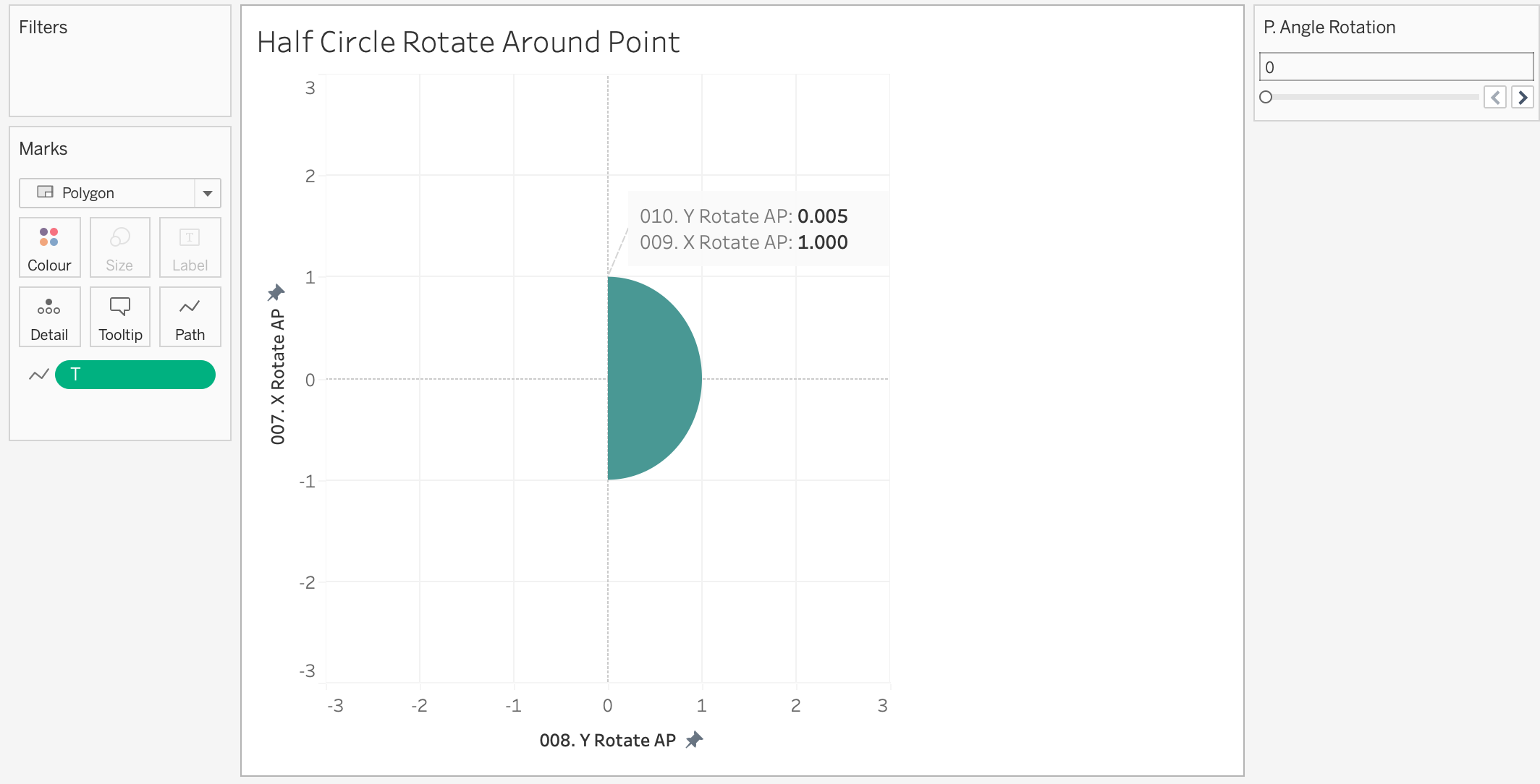This screenshot has height=784, width=1540.
Task: Click the Label marks card
Action: pos(190,247)
